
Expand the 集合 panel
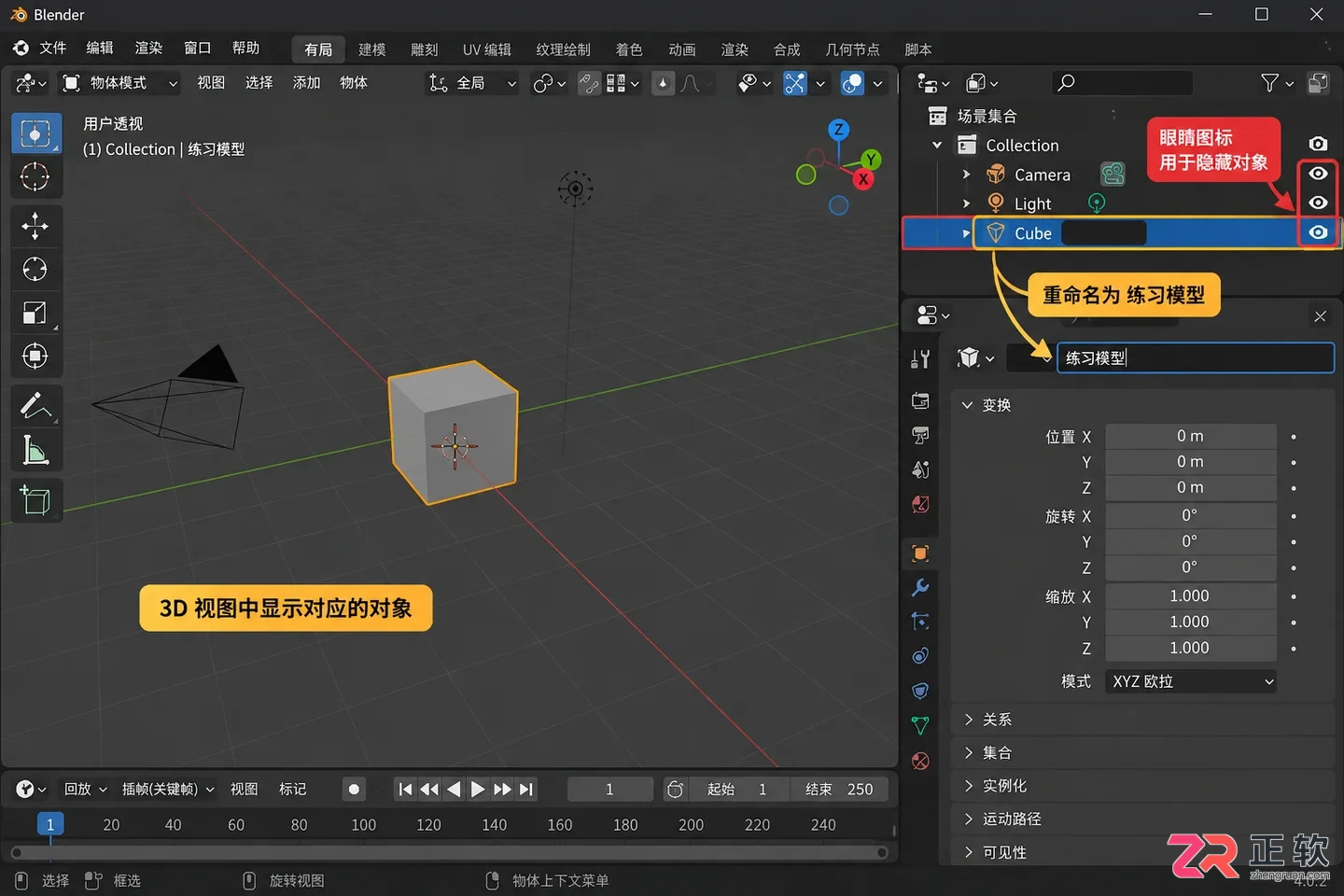tap(1141, 752)
